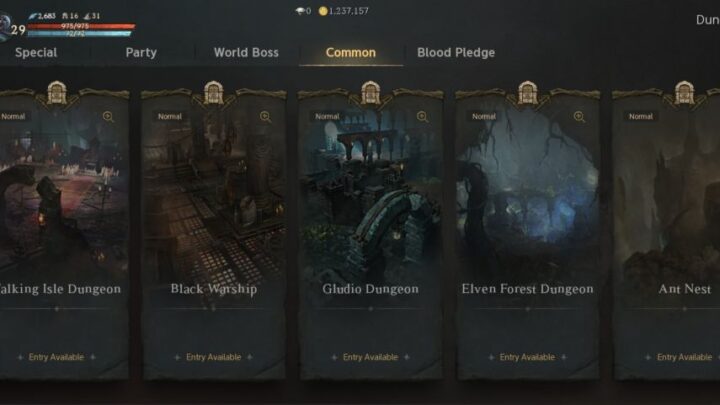
Task: Click gate emblem above Gludio Dungeon card
Action: coord(371,93)
